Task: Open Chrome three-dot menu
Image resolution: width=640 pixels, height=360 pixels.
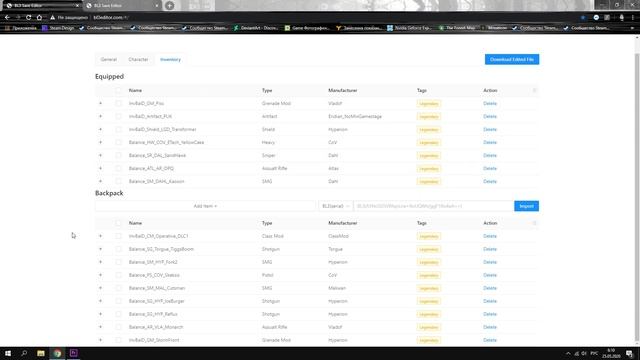Action: click(x=633, y=18)
